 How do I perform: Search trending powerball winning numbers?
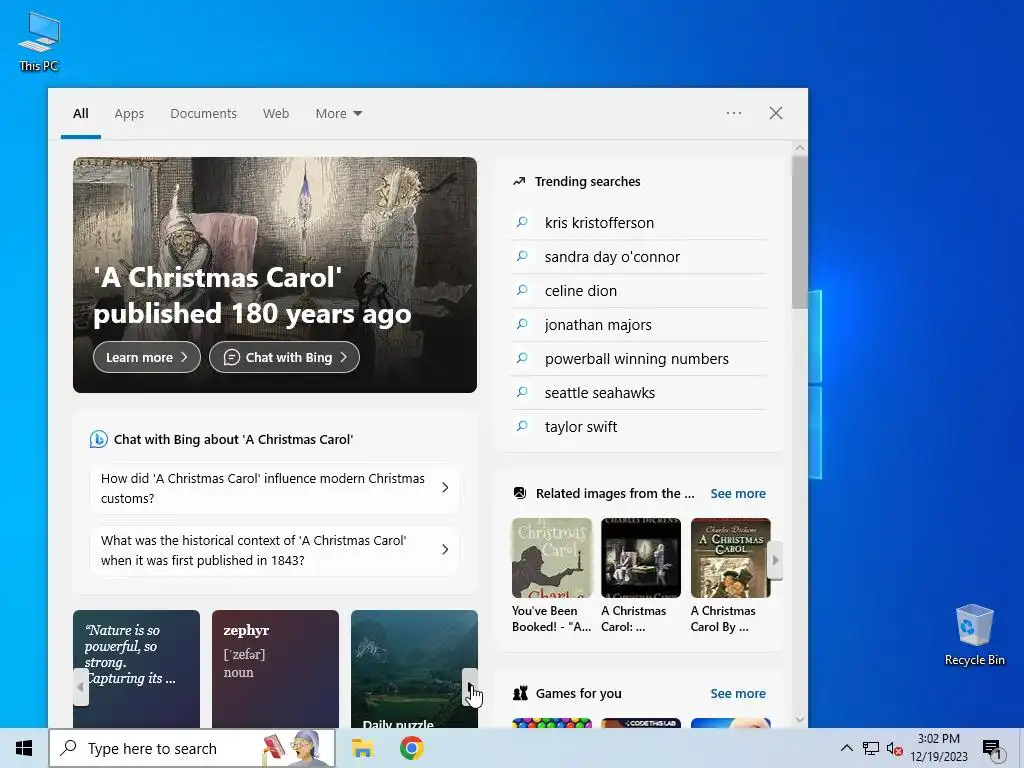[x=640, y=359]
